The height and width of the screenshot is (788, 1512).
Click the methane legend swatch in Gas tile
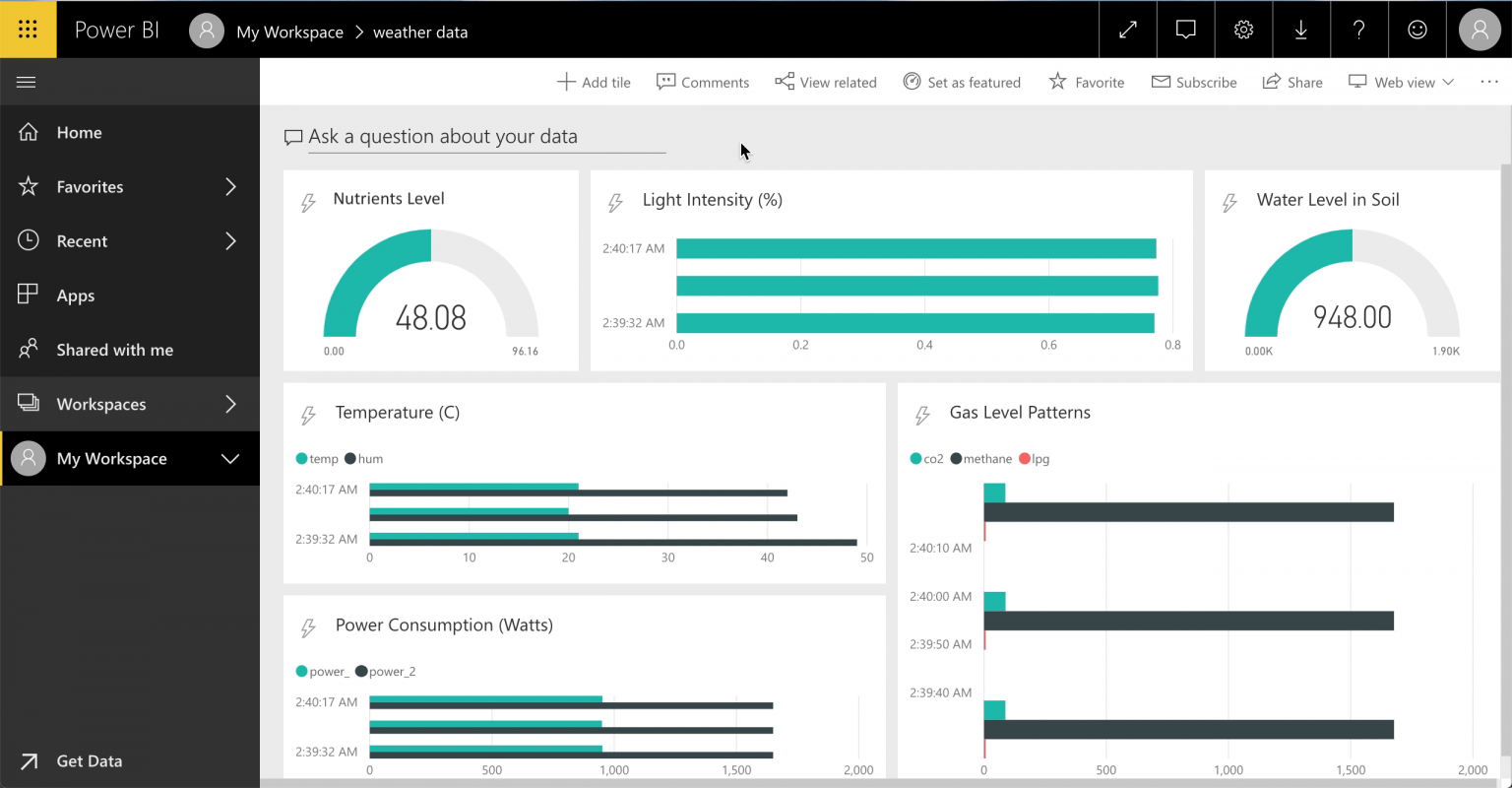tap(956, 459)
